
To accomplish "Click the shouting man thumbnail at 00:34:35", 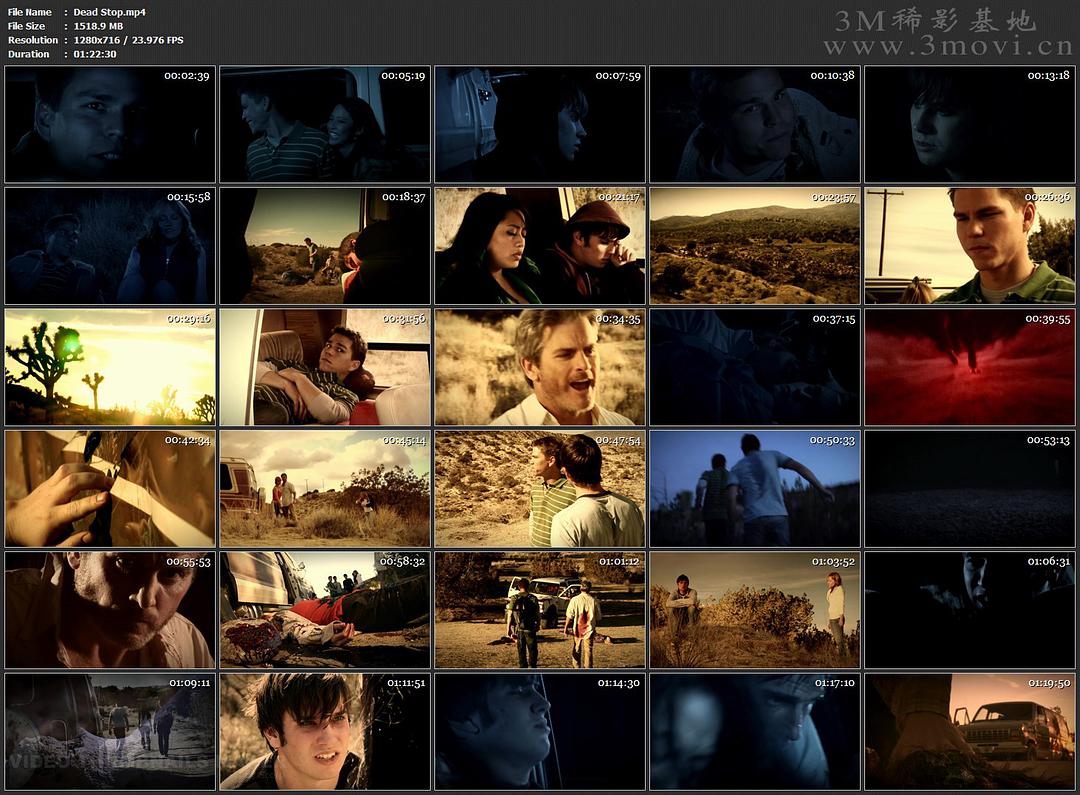I will tap(540, 367).
